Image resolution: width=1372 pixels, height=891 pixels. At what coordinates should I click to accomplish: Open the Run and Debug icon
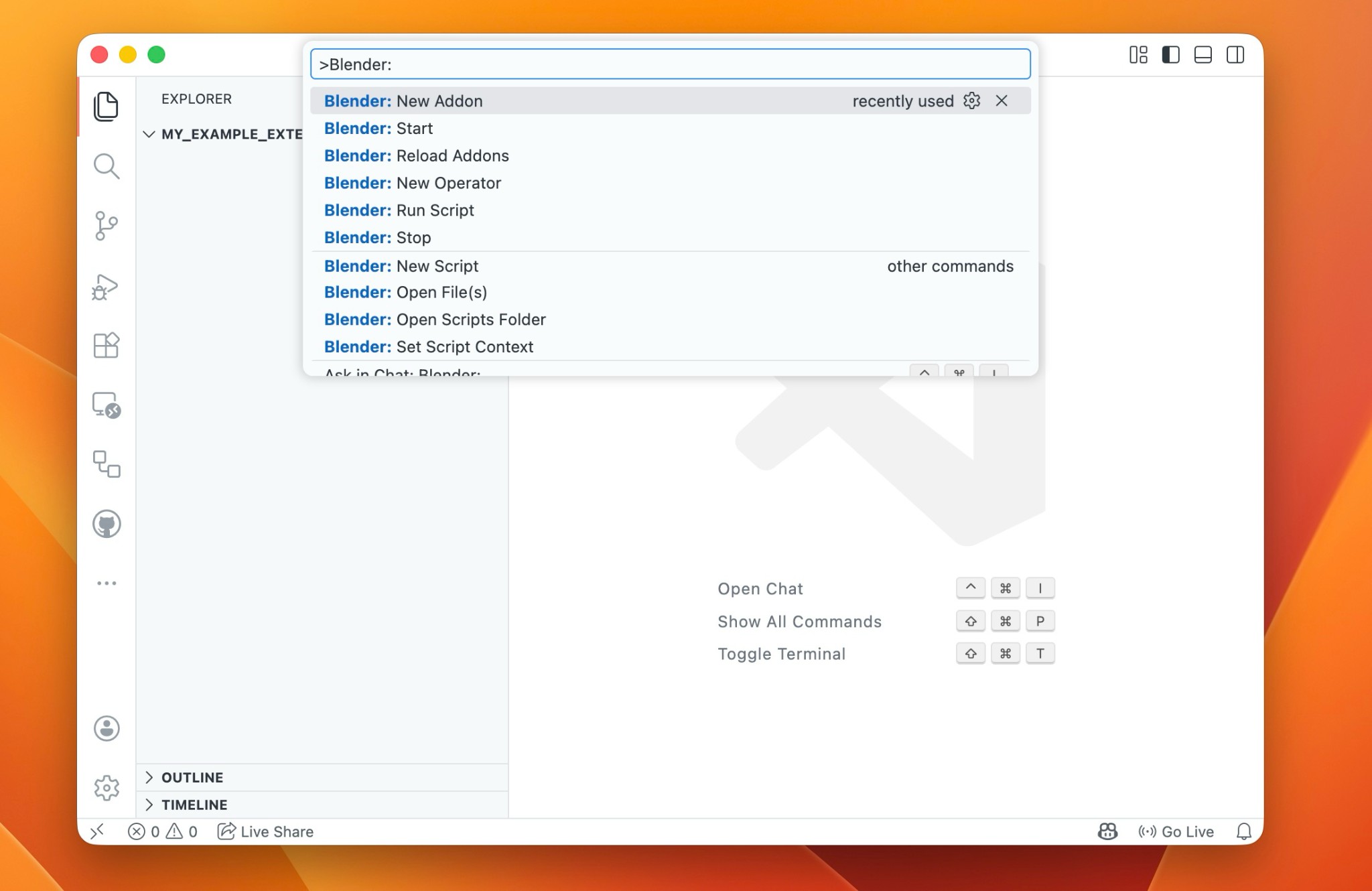click(x=107, y=287)
